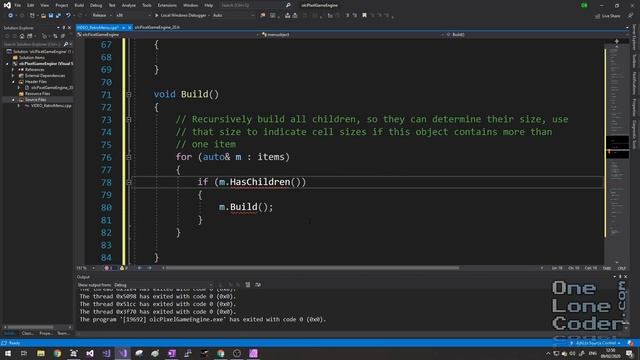This screenshot has width=640, height=360.
Task: Pin the VIDEO_RetroMenu.cpp tab
Action: 123,27
